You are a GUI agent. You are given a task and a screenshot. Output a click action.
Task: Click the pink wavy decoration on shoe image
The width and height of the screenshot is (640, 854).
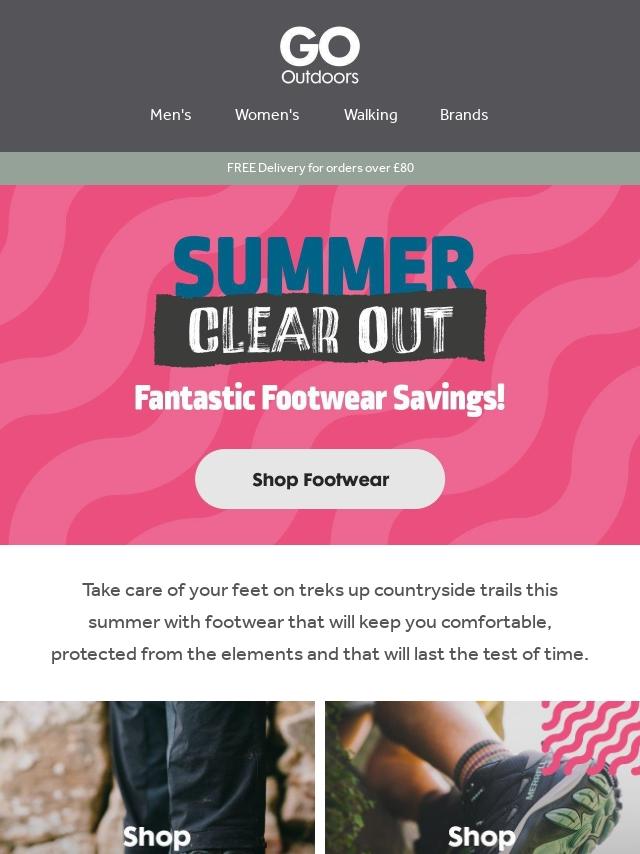[x=593, y=735]
